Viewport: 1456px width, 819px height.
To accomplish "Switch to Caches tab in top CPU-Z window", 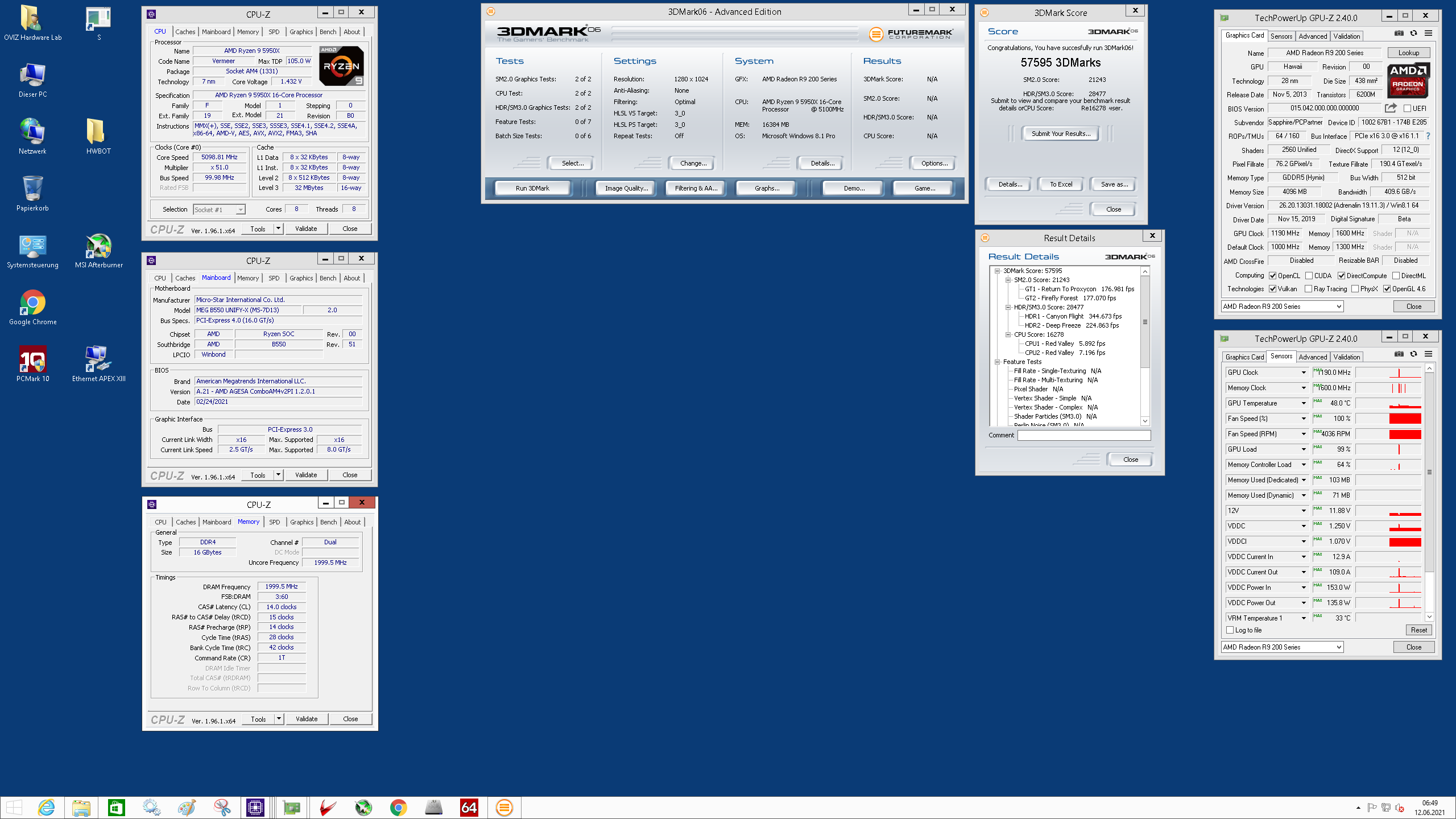I will point(185,32).
